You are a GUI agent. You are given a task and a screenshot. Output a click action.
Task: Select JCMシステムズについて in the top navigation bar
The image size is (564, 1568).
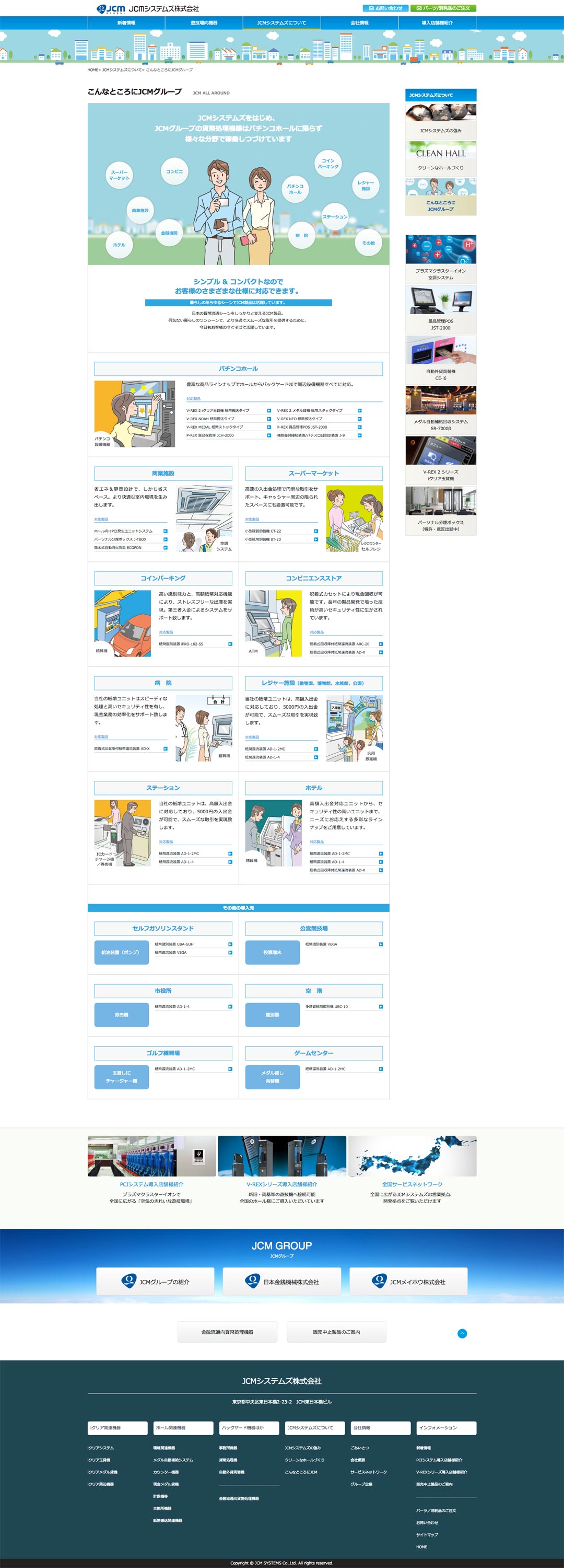281,23
